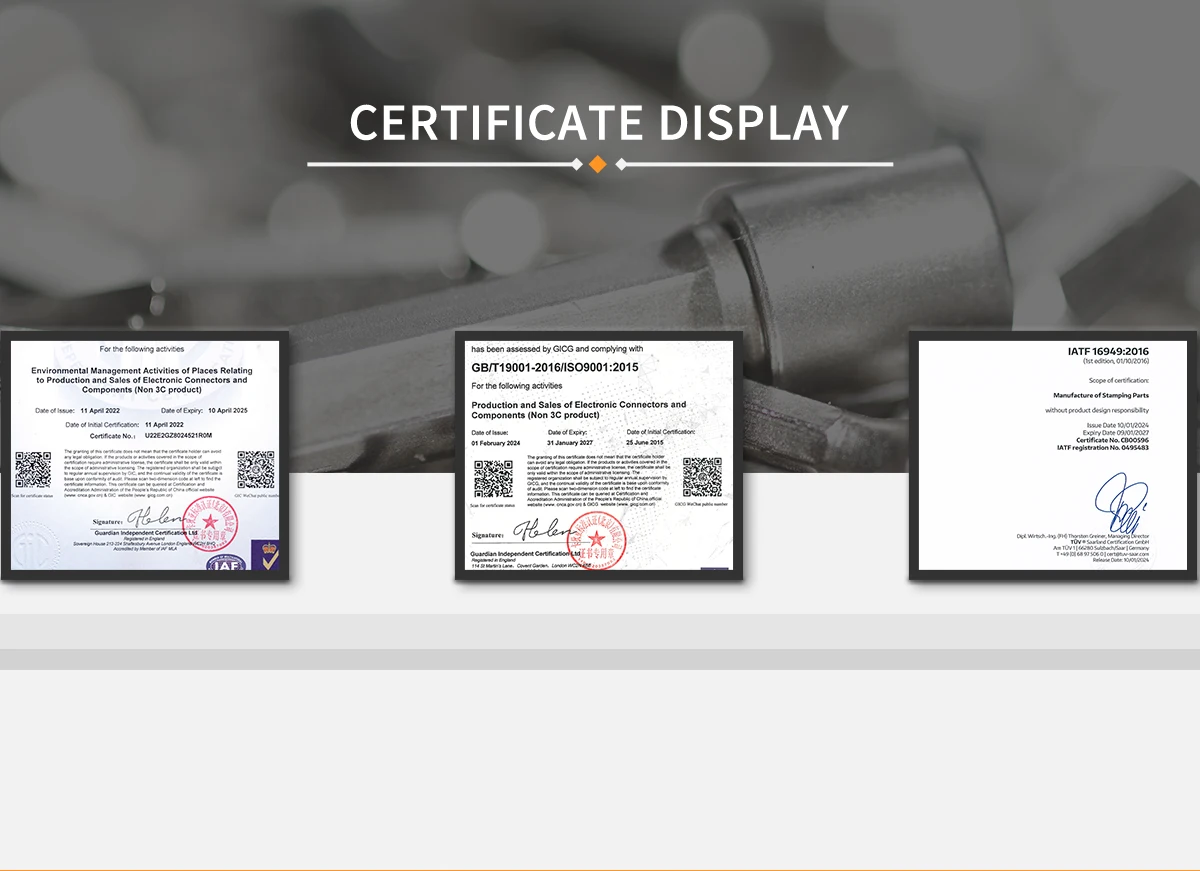The image size is (1200, 871).
Task: Open the IATF 16949:2016 certificate image
Action: (1053, 456)
